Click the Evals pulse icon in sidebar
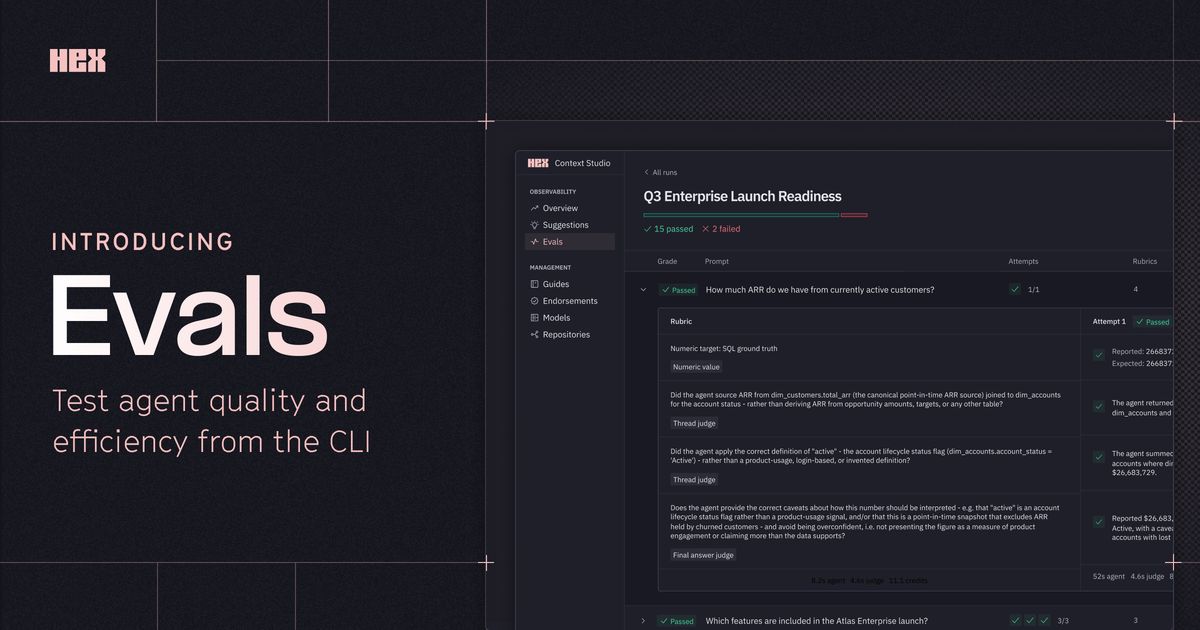The height and width of the screenshot is (630, 1200). (535, 242)
